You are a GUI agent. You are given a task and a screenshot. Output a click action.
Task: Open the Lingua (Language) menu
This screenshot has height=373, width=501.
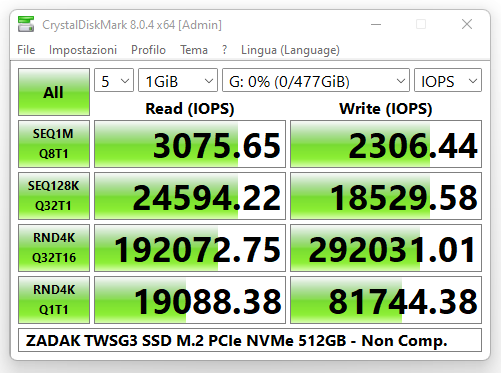click(290, 50)
